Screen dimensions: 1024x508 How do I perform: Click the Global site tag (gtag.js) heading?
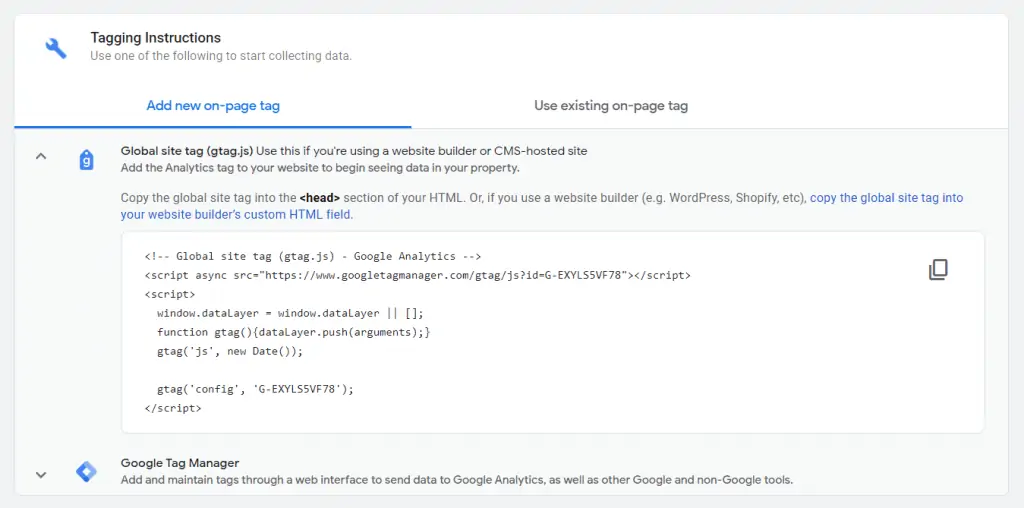click(x=187, y=151)
